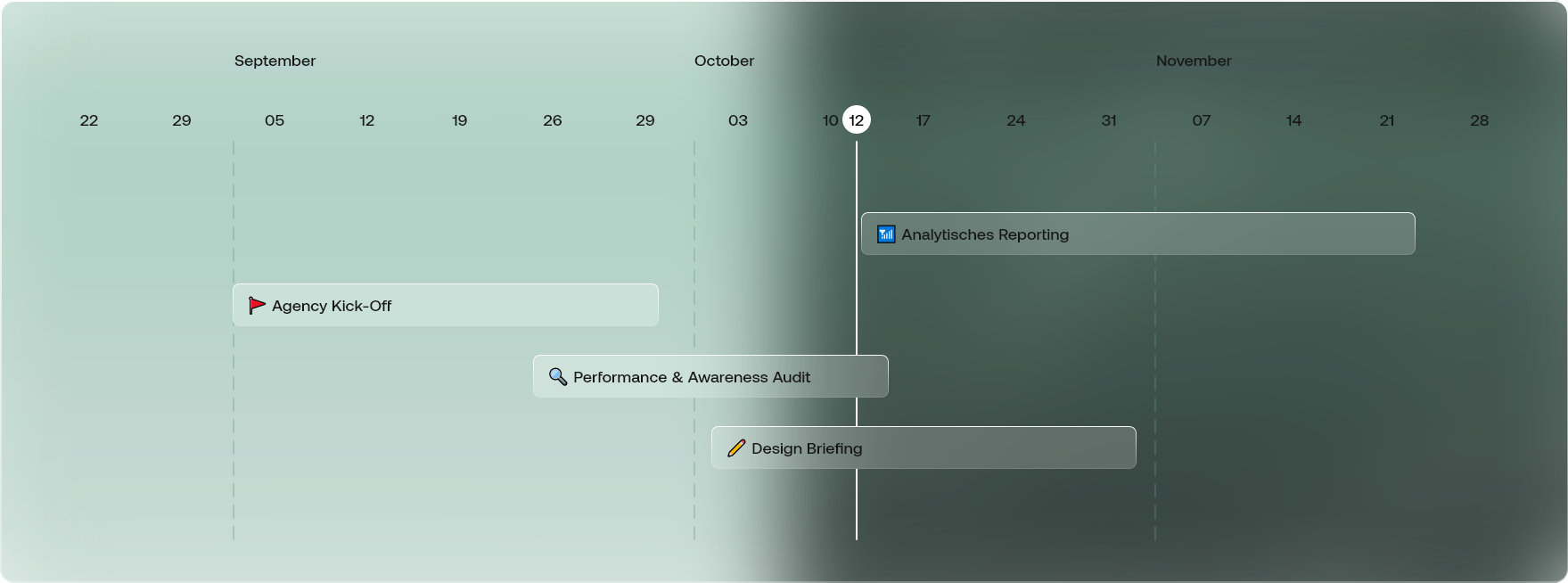Click date 03 on the timeline
Screen dimensions: 1568x583
click(x=737, y=120)
